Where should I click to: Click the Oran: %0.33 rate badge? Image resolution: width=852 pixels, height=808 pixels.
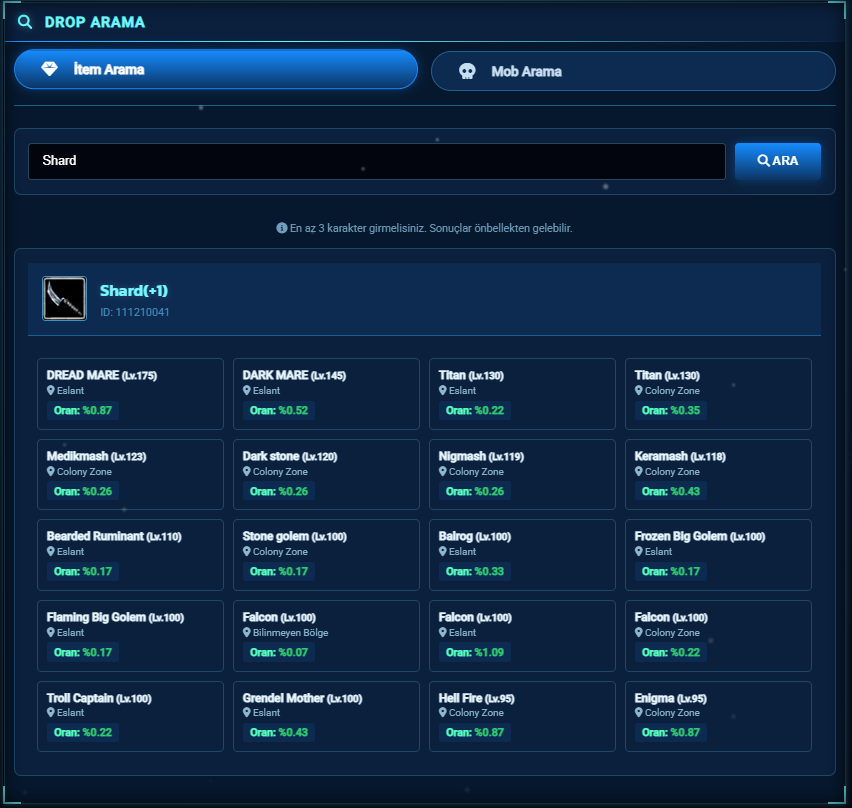[475, 571]
